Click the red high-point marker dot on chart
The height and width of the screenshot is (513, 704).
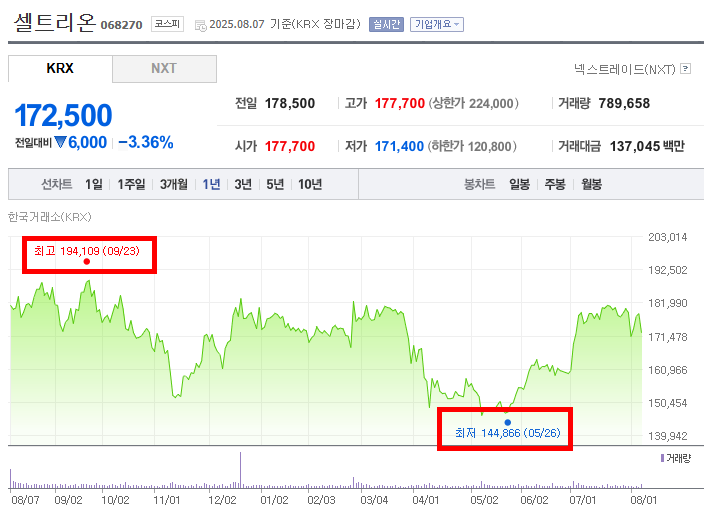(87, 262)
